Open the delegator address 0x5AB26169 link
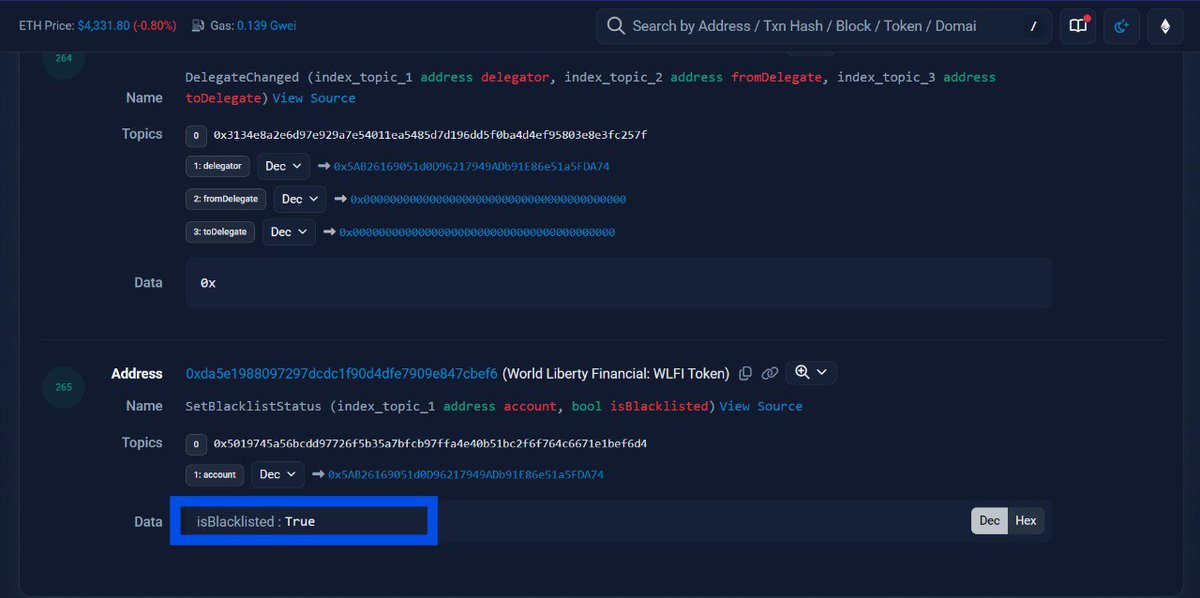Image resolution: width=1200 pixels, height=598 pixels. pos(471,166)
